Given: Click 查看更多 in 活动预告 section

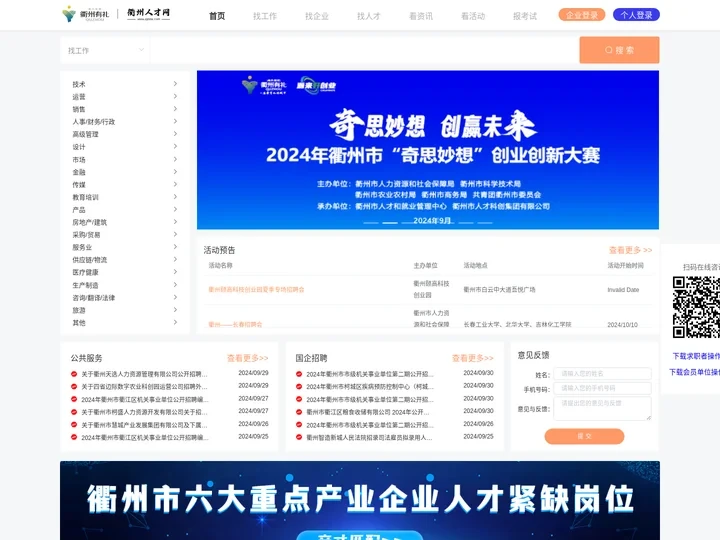Looking at the screenshot, I should (630, 250).
